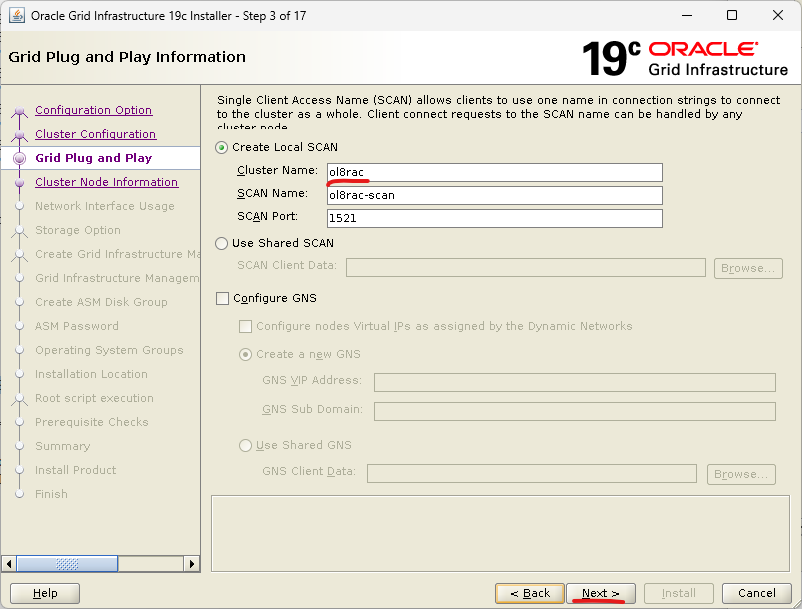Click the Operating System Groups step label

109,350
